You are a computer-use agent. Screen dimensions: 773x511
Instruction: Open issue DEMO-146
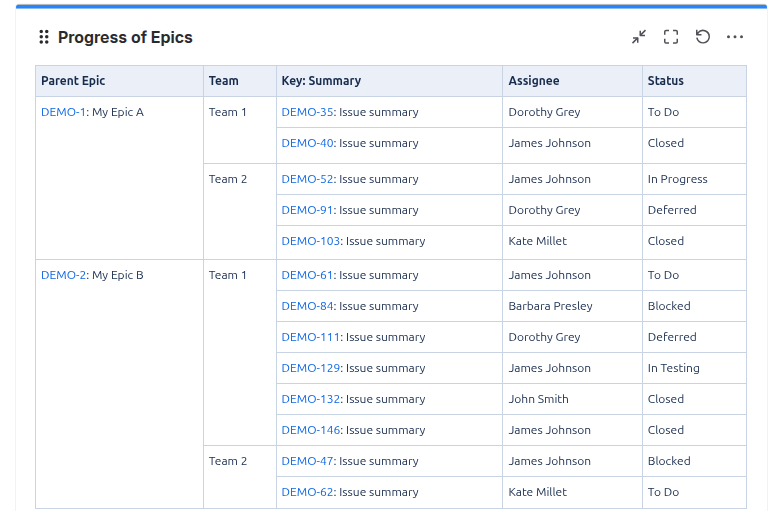[x=311, y=430]
